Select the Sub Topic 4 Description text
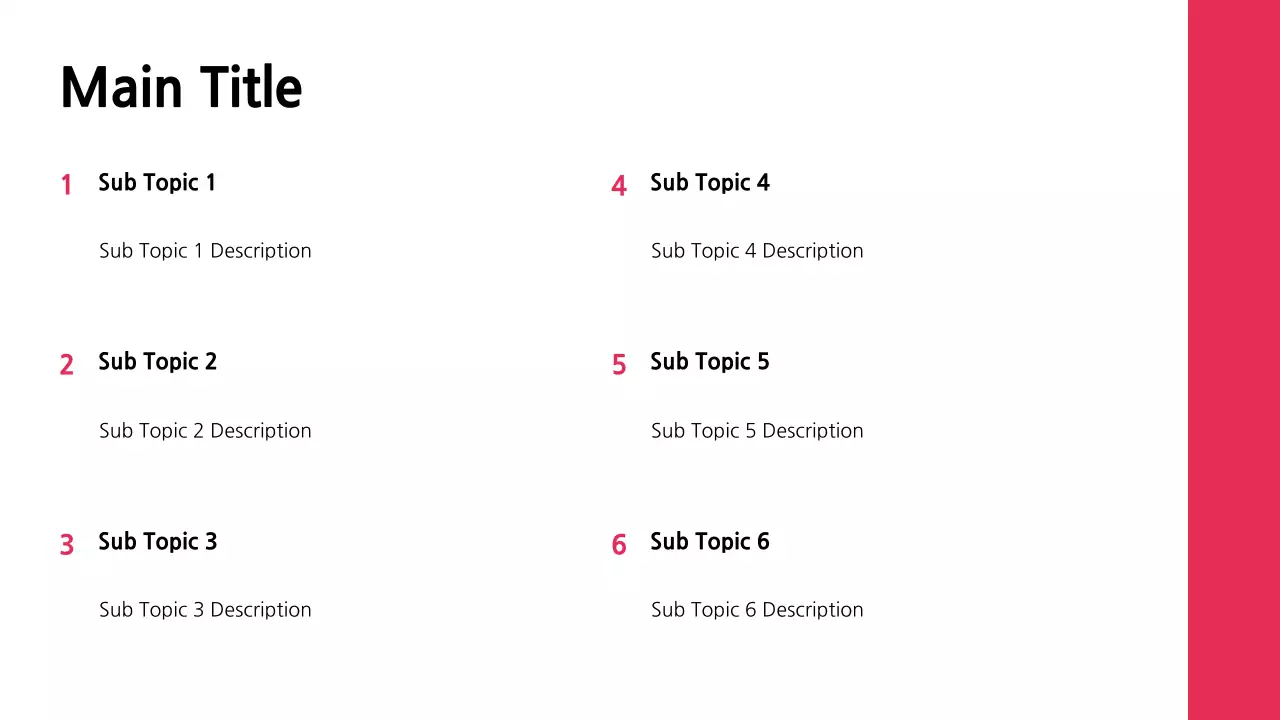The image size is (1280, 720). pyautogui.click(x=757, y=250)
